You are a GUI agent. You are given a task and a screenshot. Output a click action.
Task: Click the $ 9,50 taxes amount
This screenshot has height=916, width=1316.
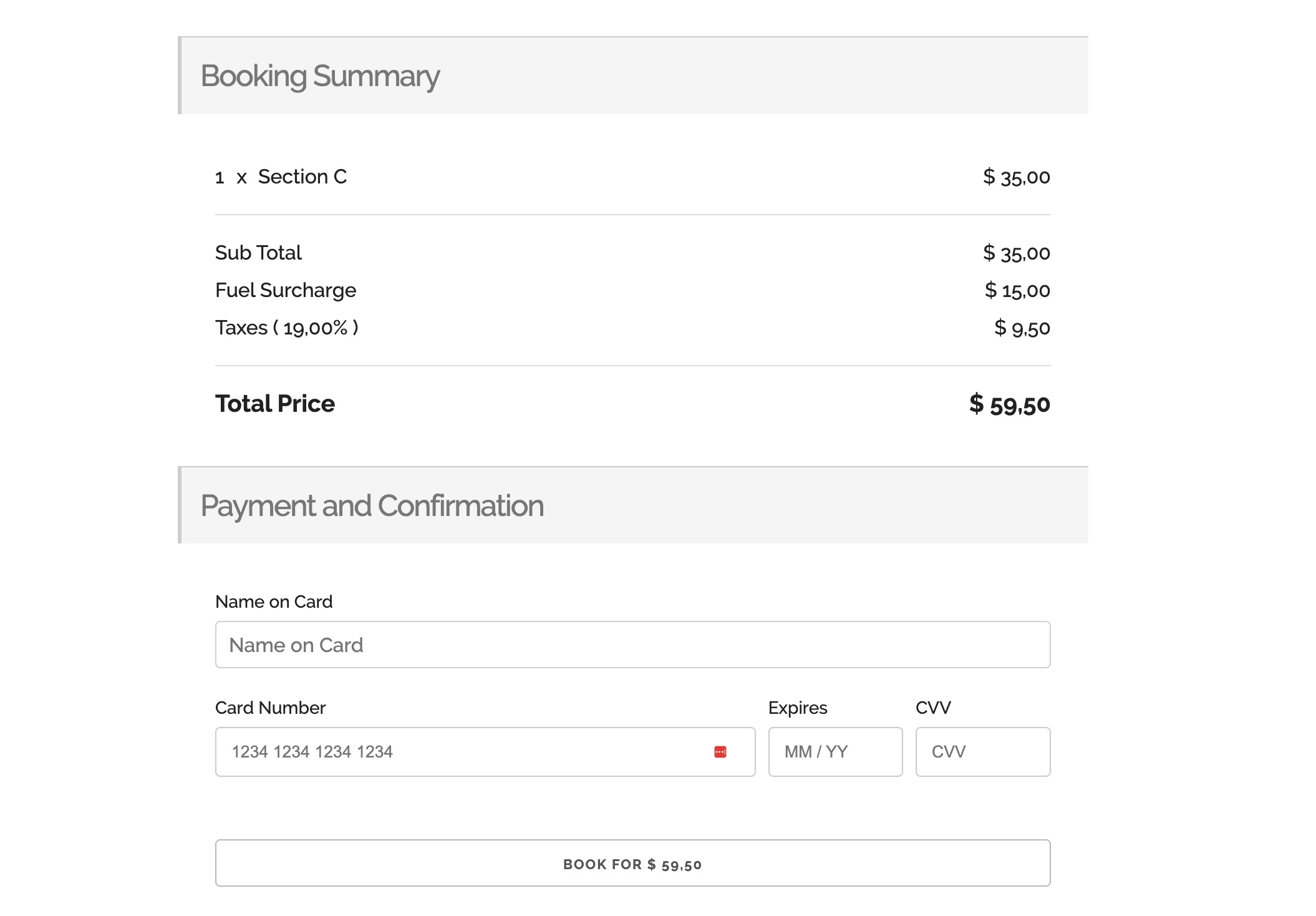click(x=1022, y=328)
